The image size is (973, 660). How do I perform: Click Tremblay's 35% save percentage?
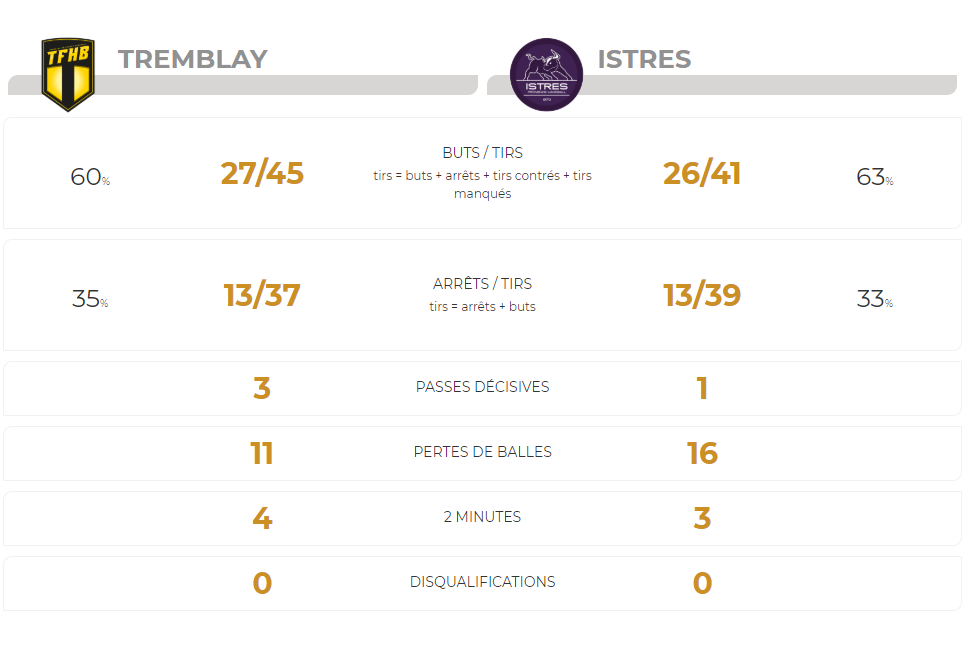pyautogui.click(x=90, y=299)
